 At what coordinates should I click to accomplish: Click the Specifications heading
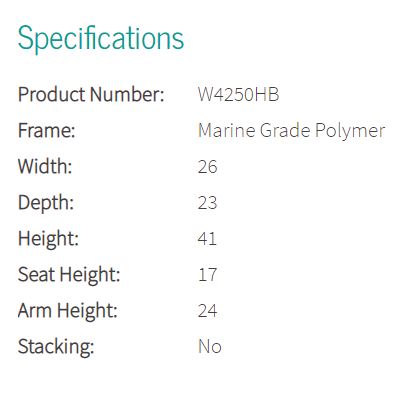coord(101,39)
